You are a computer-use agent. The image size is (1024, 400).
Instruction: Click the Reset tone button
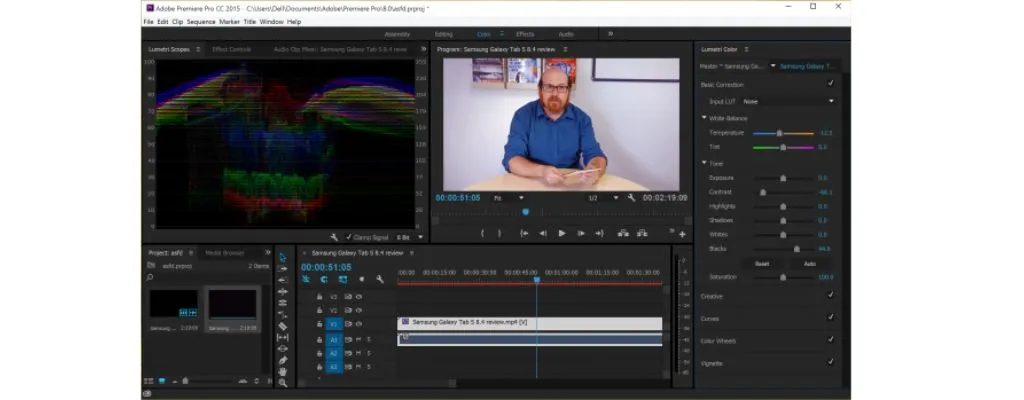(x=762, y=264)
